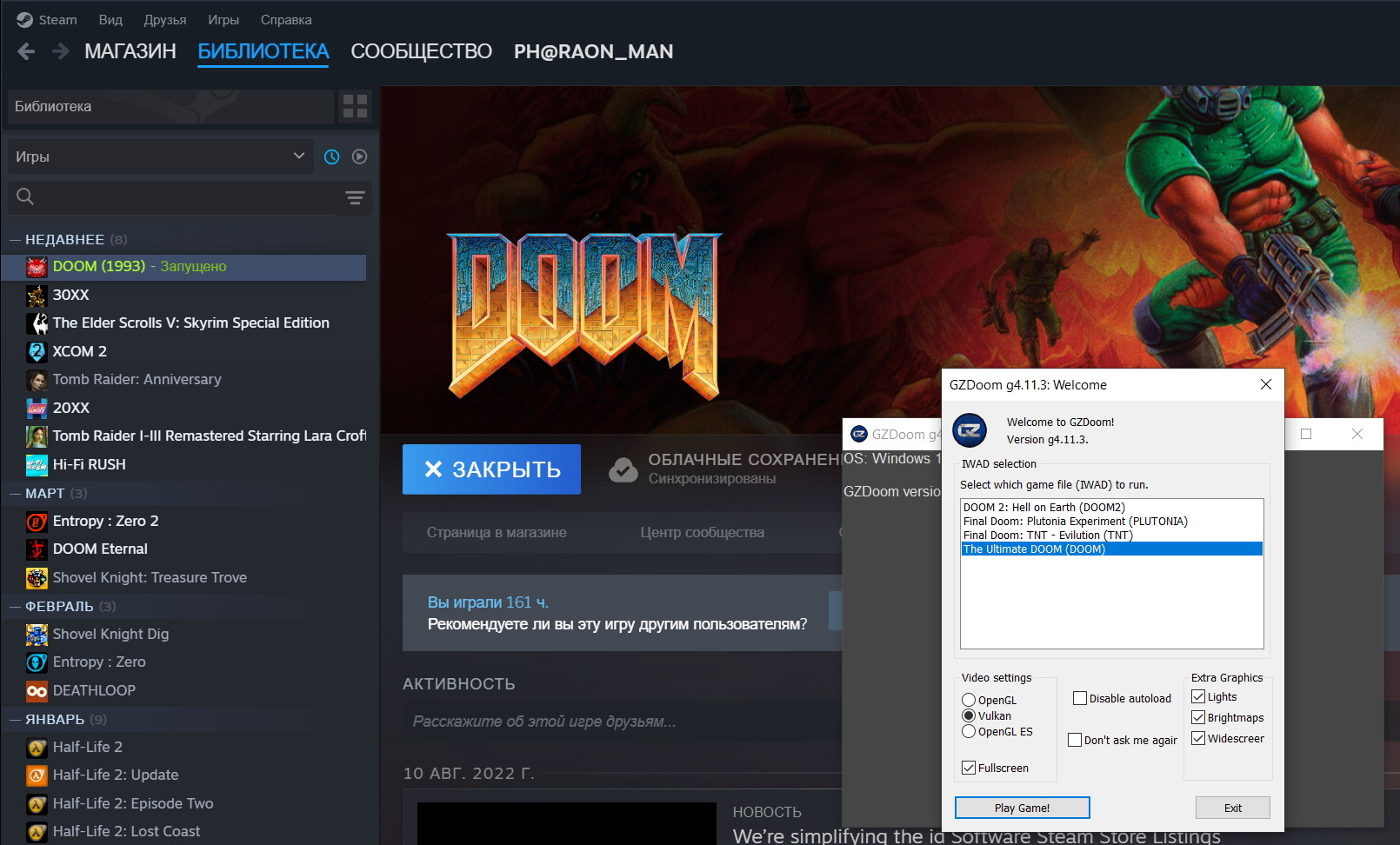Open the Вид menu

pyautogui.click(x=110, y=19)
